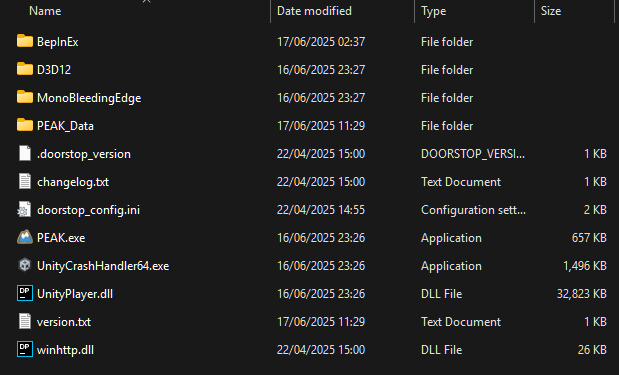Image resolution: width=619 pixels, height=375 pixels.
Task: Sort files by the Size column header
Action: point(551,11)
